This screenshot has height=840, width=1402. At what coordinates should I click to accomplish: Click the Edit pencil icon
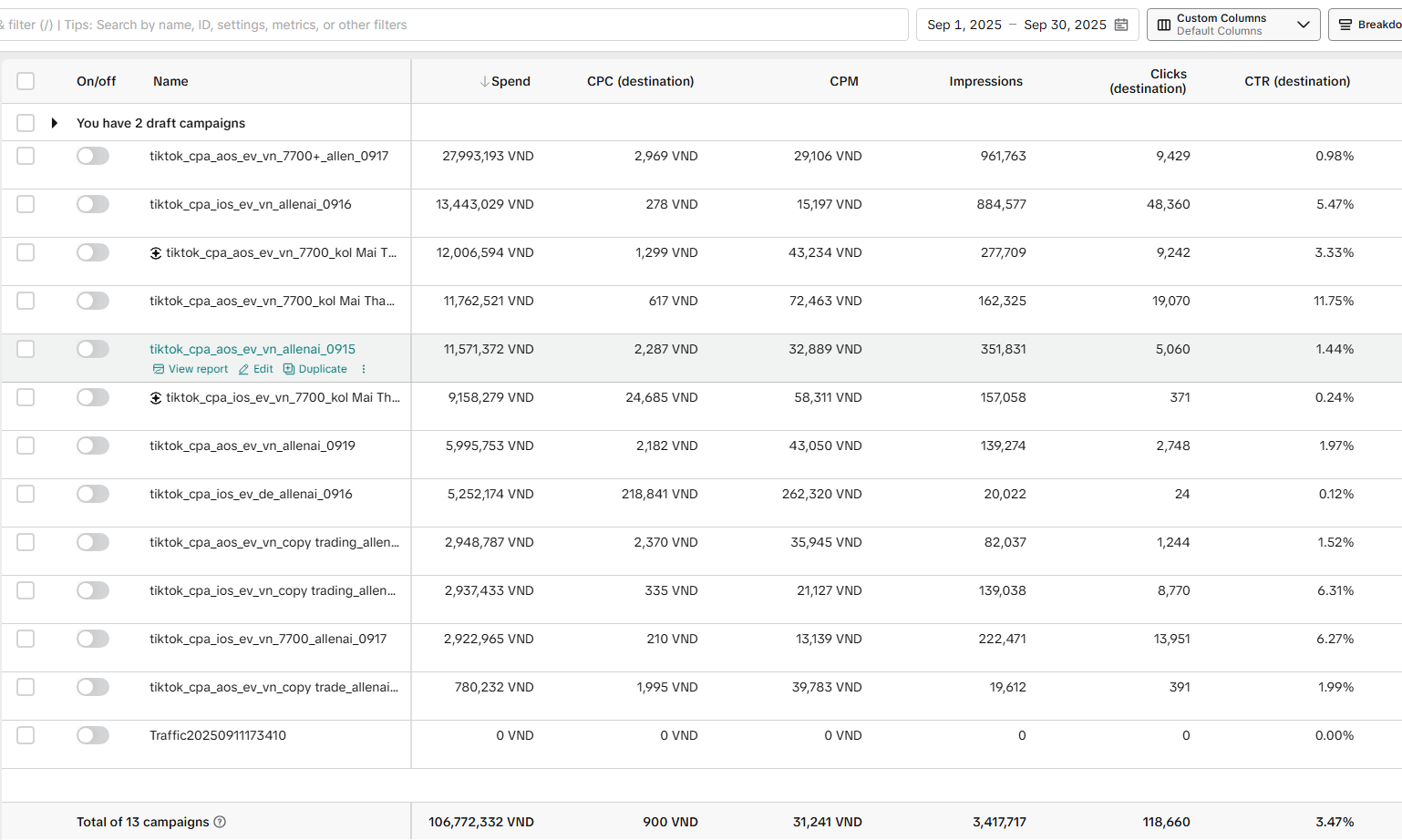[243, 369]
